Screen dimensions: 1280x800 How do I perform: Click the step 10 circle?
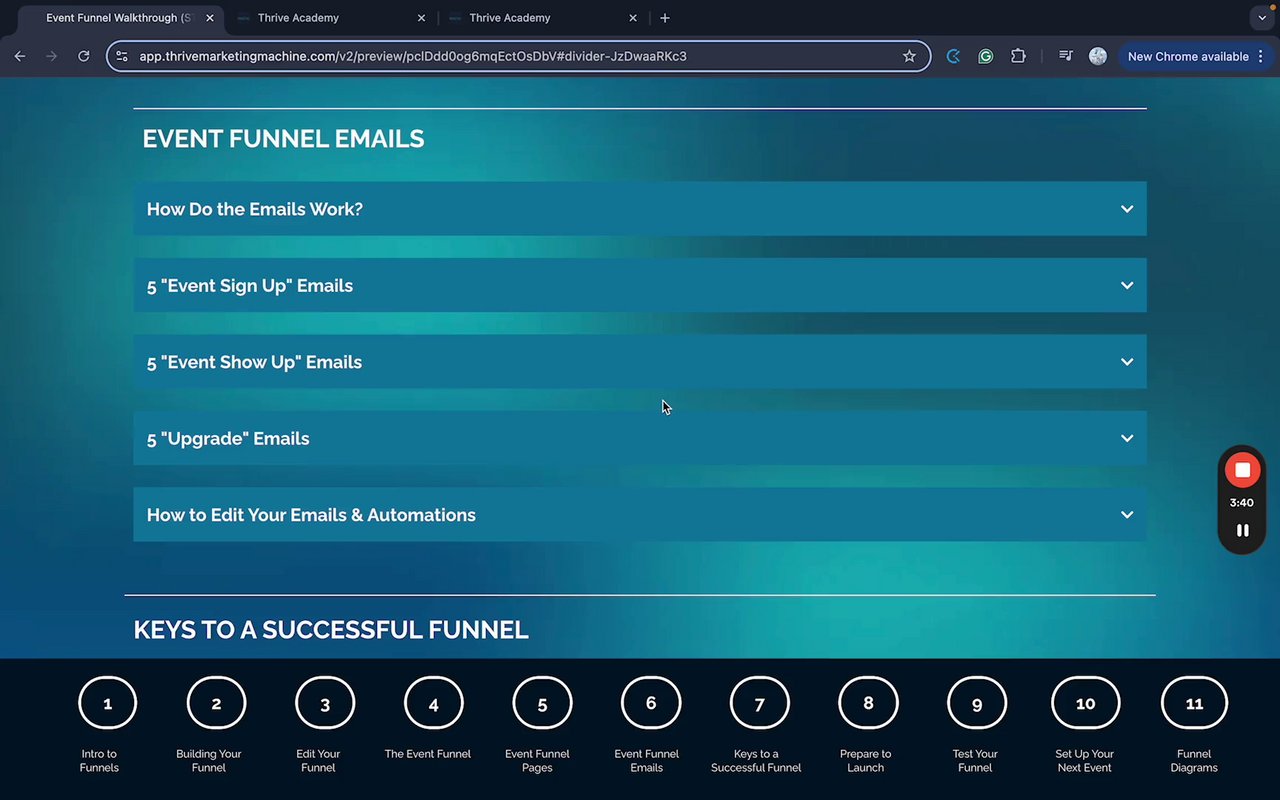1086,704
